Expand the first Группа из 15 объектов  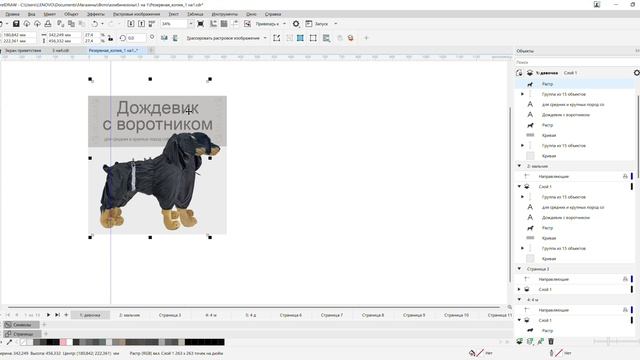(522, 94)
